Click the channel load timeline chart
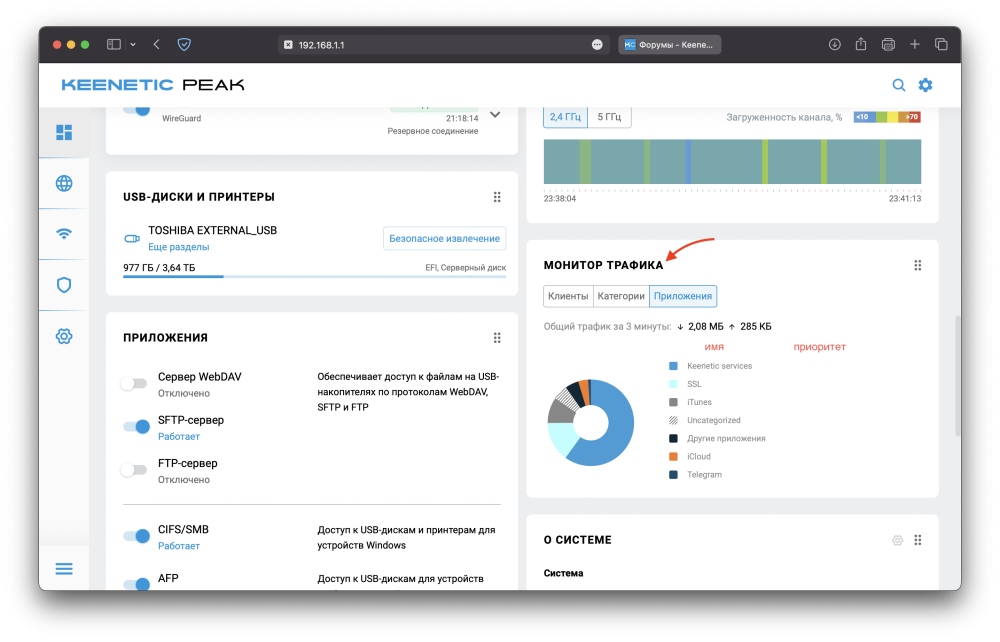Viewport: 1000px width, 642px height. [732, 162]
